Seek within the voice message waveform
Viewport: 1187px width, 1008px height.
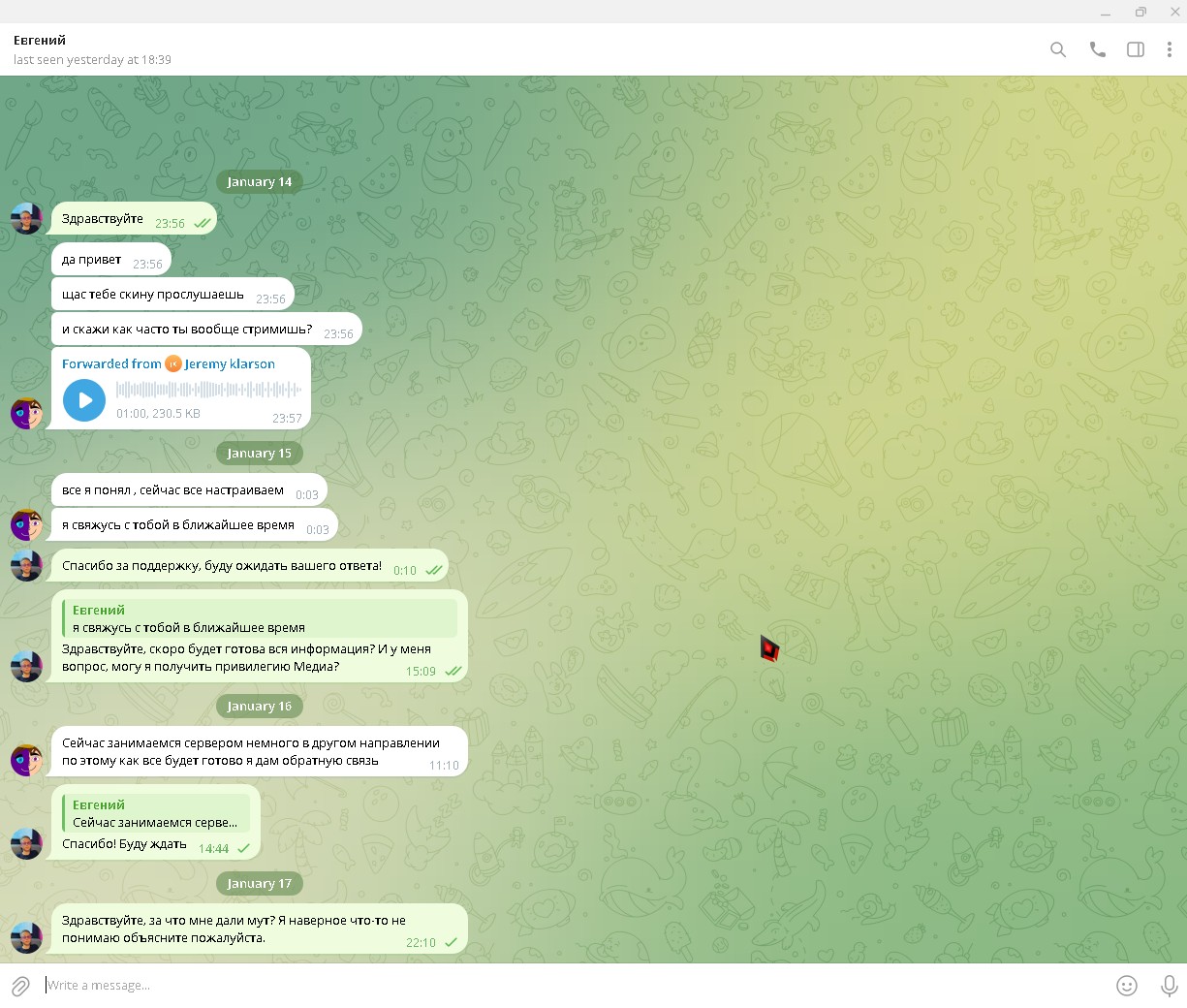click(208, 390)
